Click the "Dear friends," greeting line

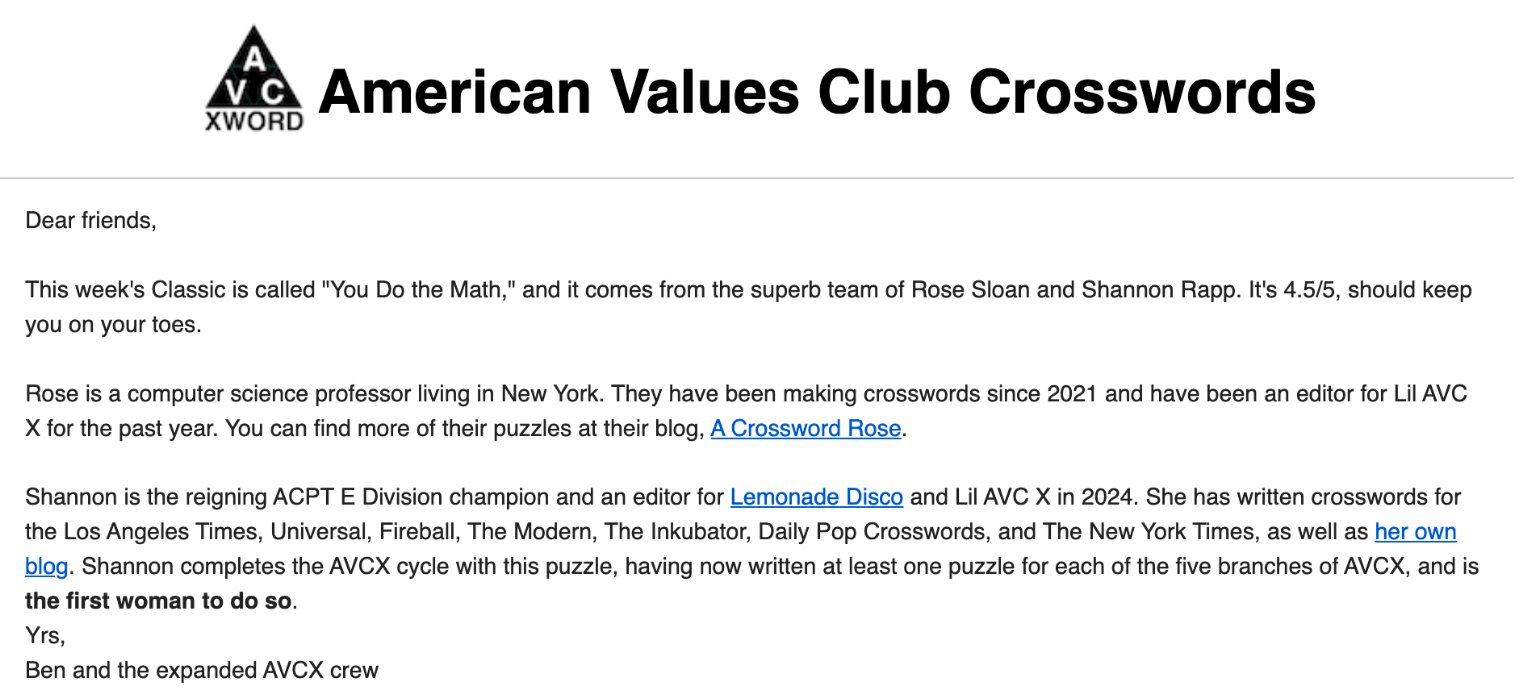point(91,220)
